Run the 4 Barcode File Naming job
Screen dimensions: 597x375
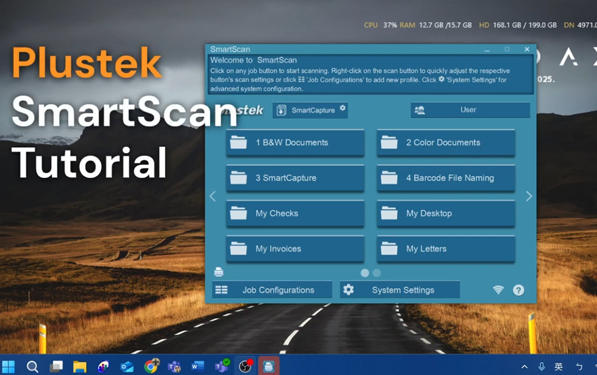coord(446,178)
